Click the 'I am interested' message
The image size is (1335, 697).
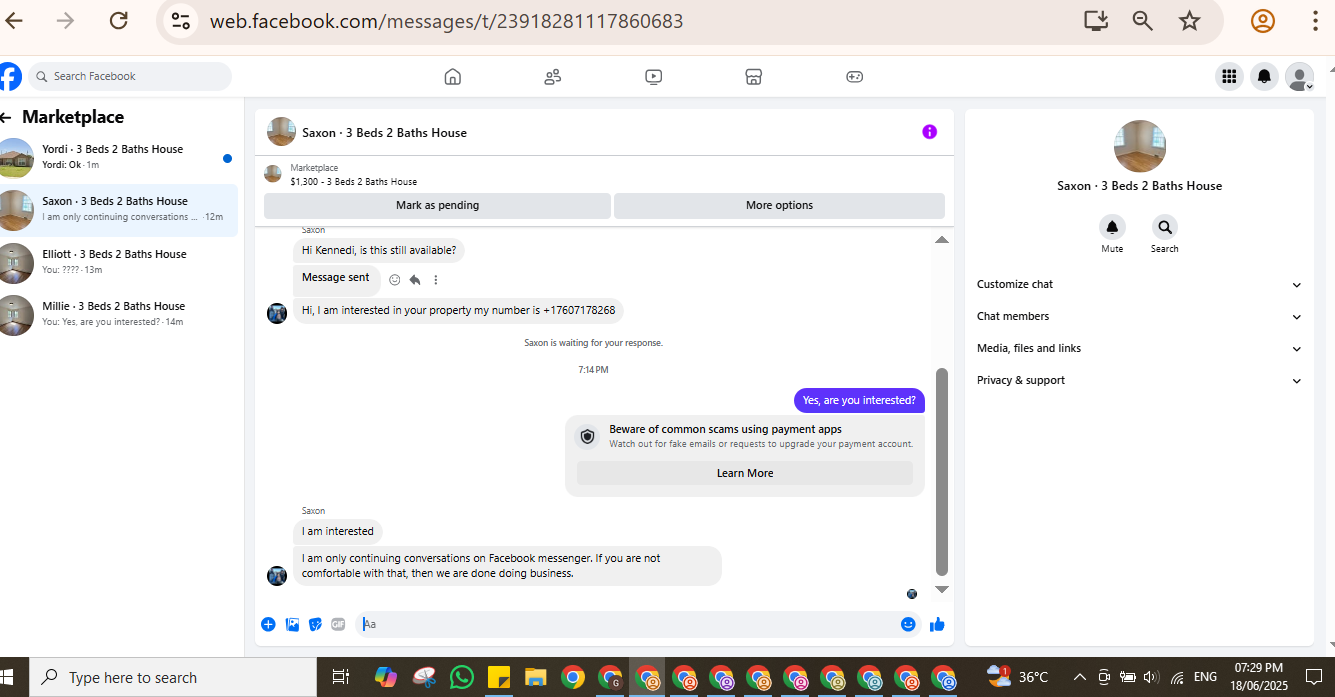pyautogui.click(x=338, y=531)
